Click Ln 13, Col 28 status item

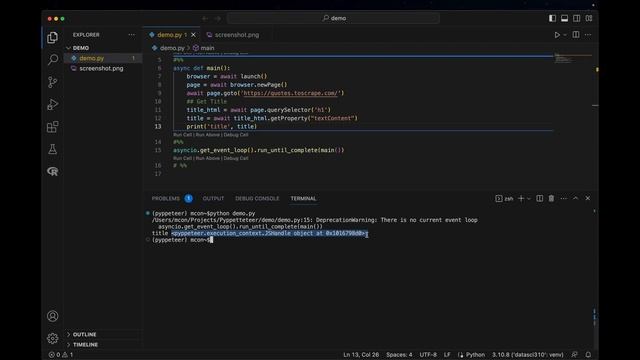[361, 355]
